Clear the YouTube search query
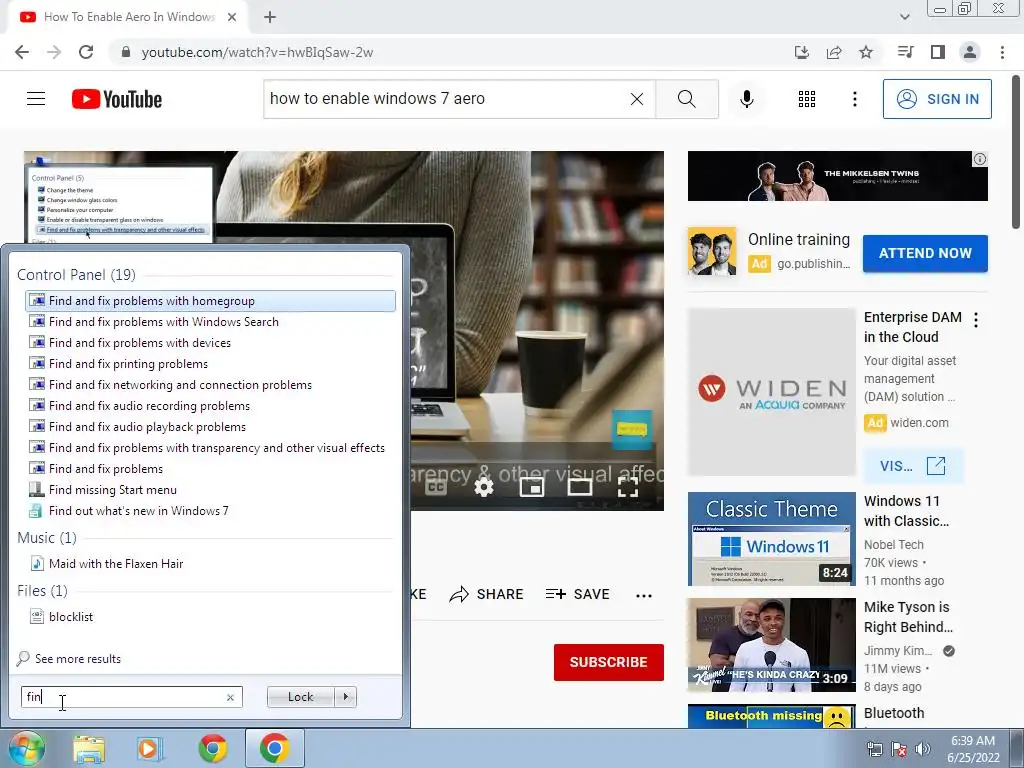Screen dimensions: 1024x768 pos(637,99)
